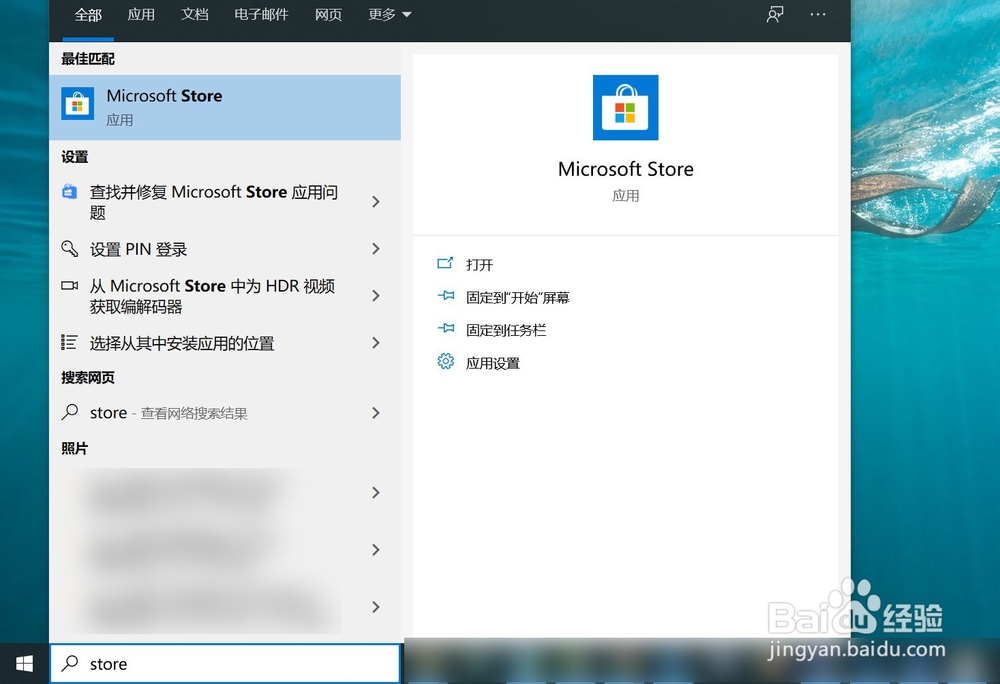Image resolution: width=1000 pixels, height=684 pixels.
Task: Expand arrow for second blurred photo result
Action: [x=376, y=549]
